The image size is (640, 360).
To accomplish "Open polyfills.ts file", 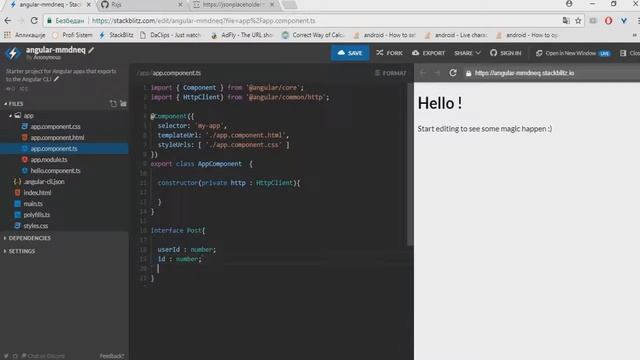I will (x=36, y=215).
